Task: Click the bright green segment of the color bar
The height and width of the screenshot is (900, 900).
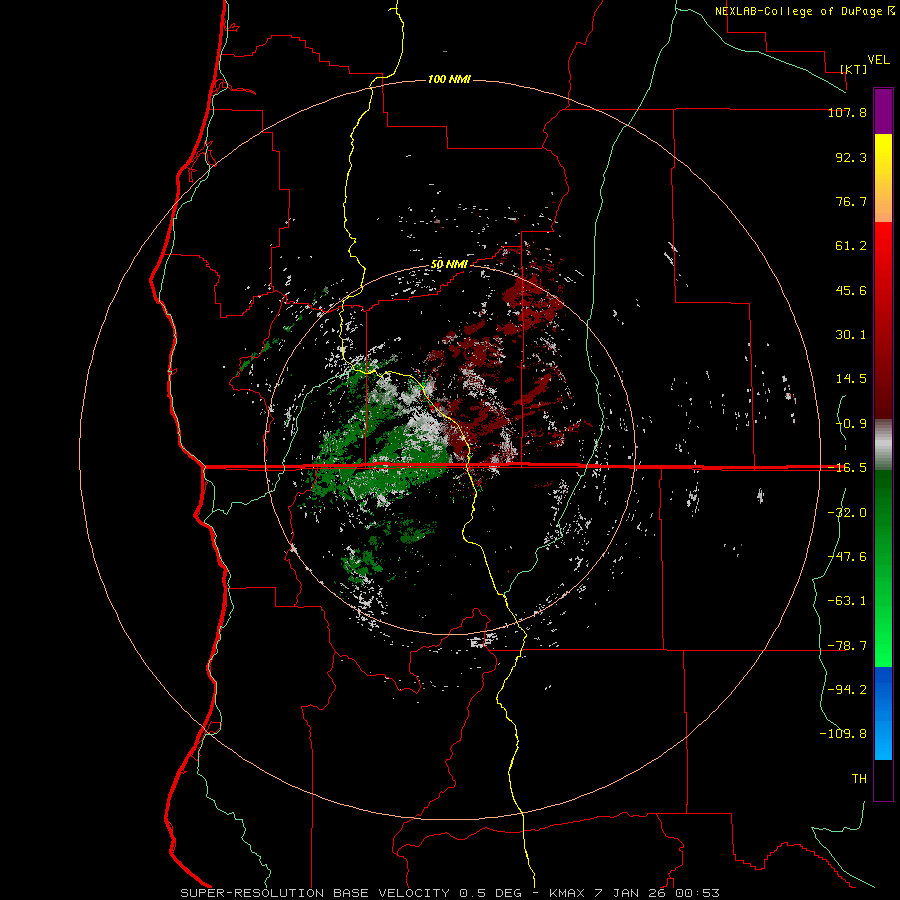Action: (883, 568)
